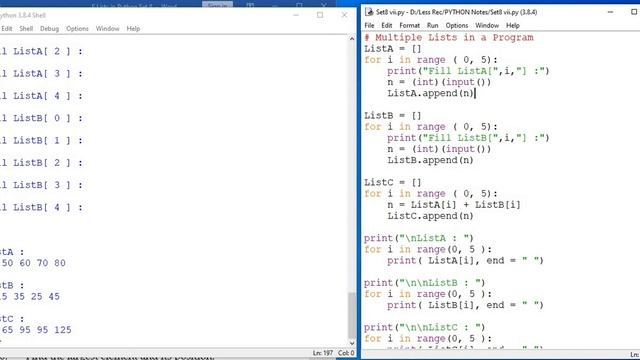Open the Run menu in the editor
This screenshot has height=360, width=640.
(432, 25)
